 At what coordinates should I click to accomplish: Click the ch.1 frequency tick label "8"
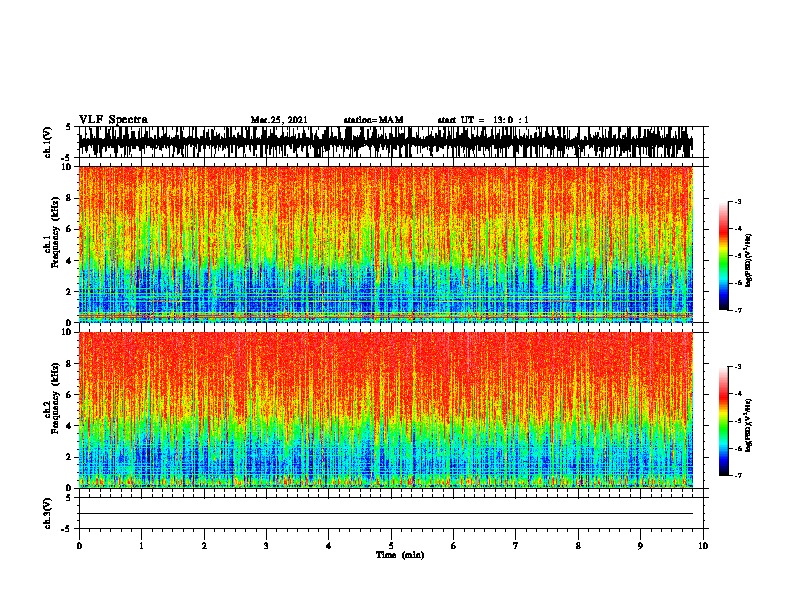(71, 198)
